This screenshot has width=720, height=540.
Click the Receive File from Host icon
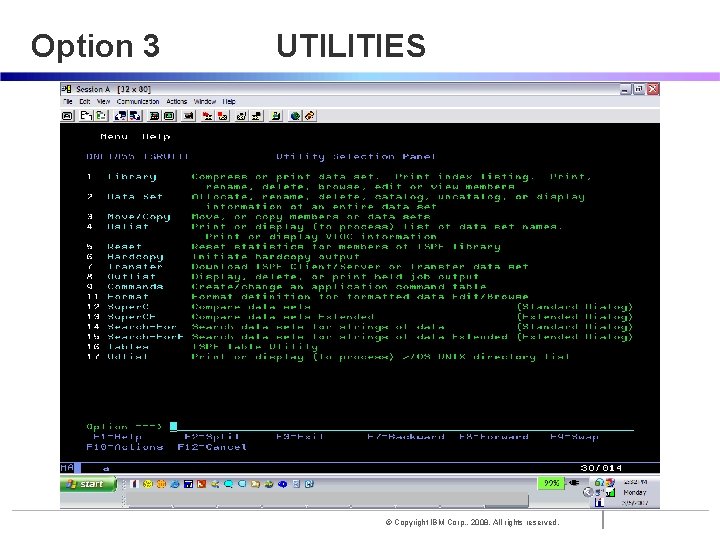click(135, 116)
